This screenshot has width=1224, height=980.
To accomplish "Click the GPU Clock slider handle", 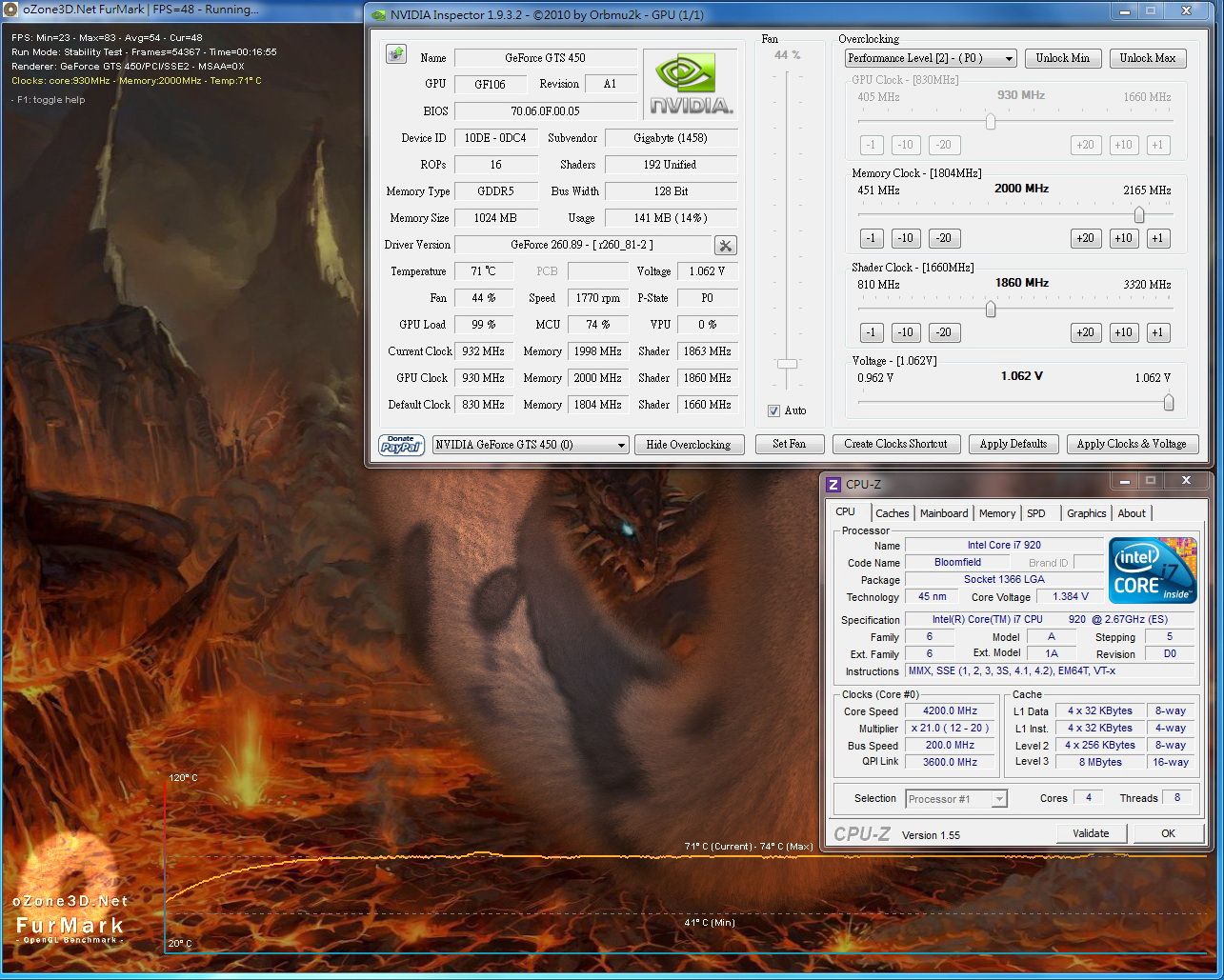I will coord(991,122).
